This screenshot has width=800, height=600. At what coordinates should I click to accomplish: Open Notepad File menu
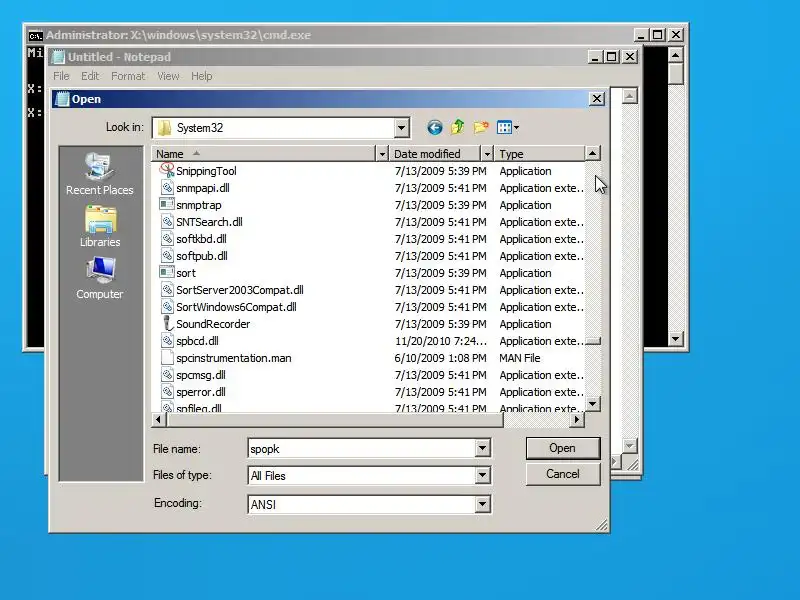[x=61, y=76]
